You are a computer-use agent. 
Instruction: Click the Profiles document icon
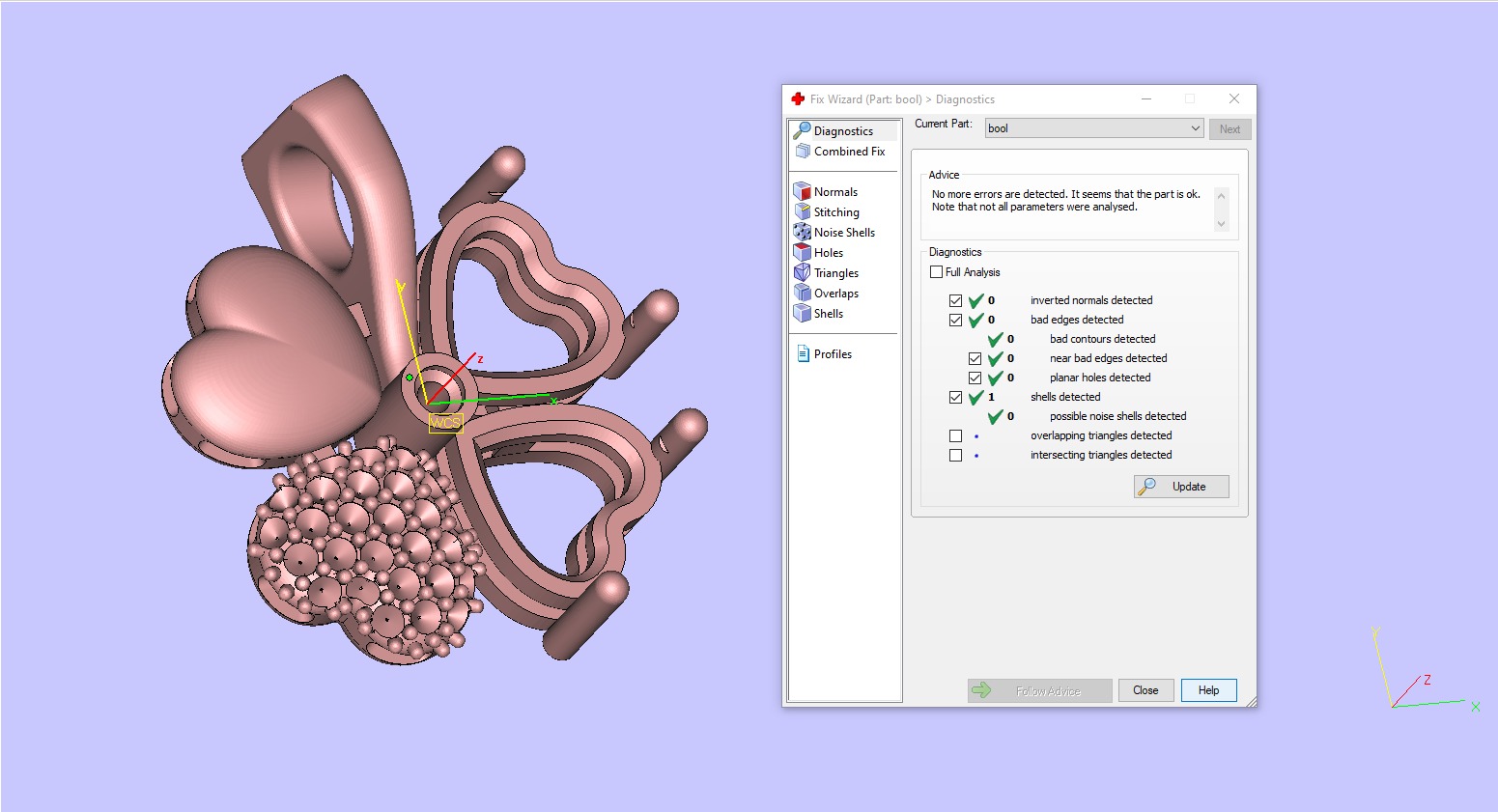803,353
